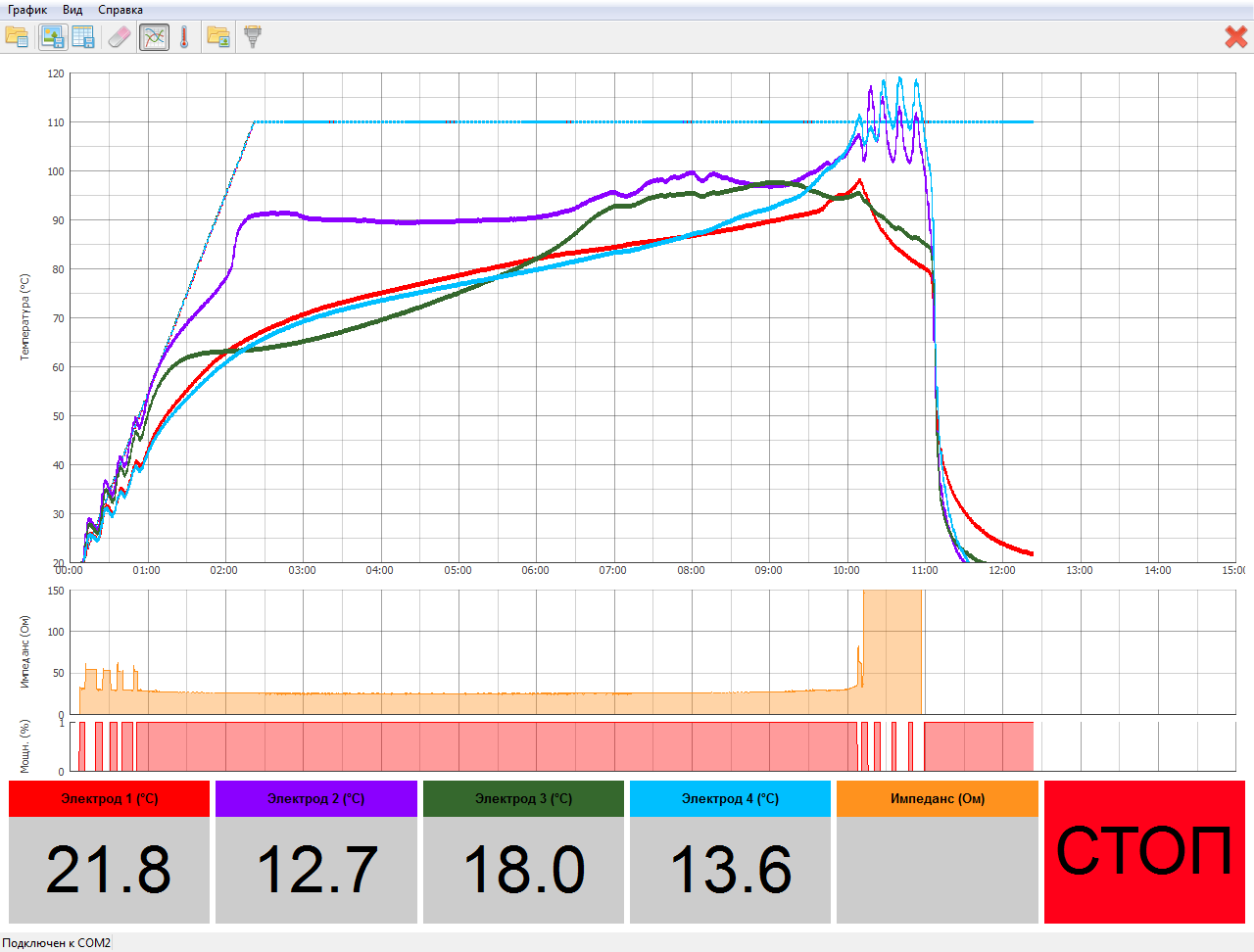Select the eraser clear tool
Screen dimensions: 1254x952
119,37
